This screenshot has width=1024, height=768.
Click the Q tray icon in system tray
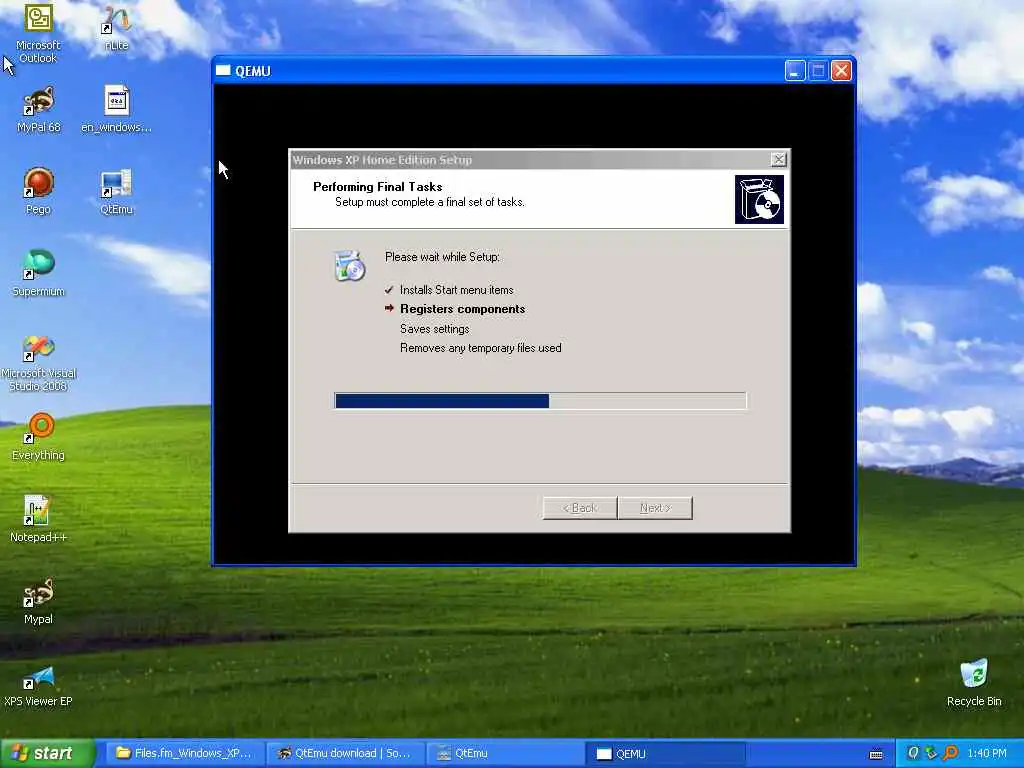(x=913, y=753)
